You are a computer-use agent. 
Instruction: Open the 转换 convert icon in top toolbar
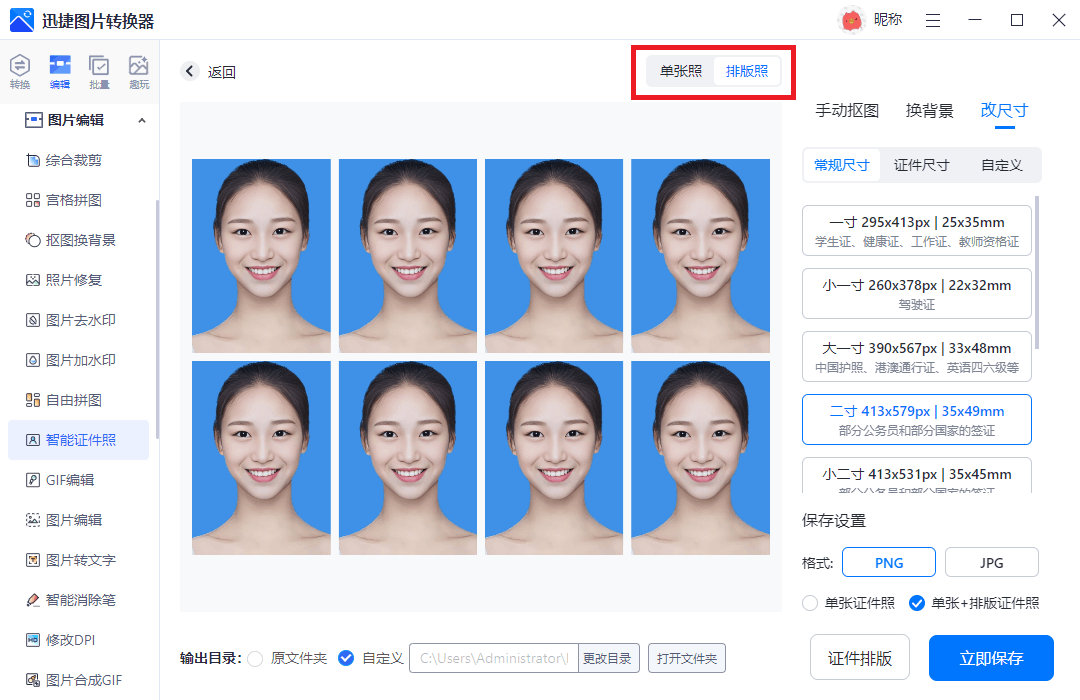pyautogui.click(x=20, y=72)
